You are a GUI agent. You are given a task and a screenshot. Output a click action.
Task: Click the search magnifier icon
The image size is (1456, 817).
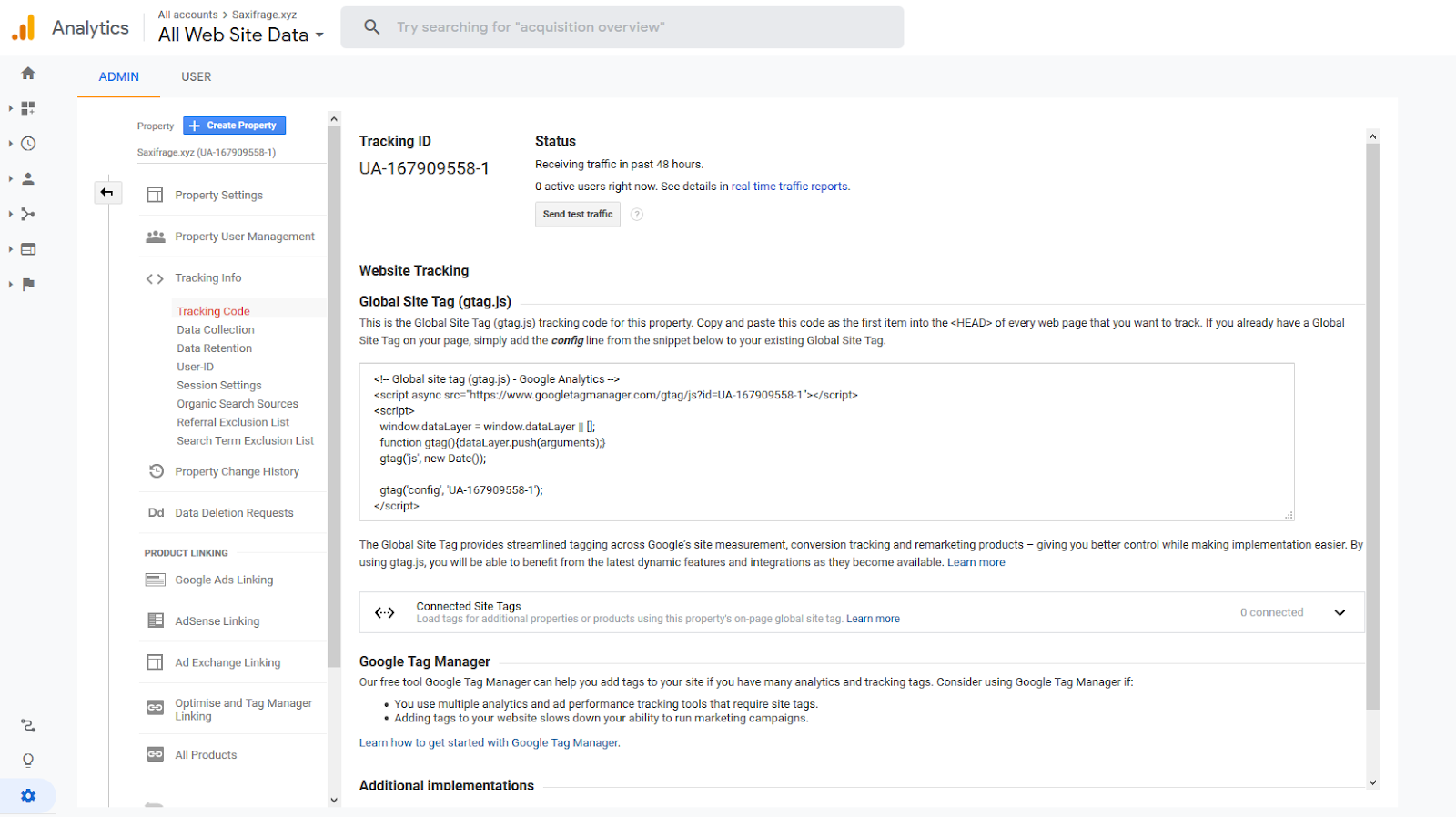(371, 27)
